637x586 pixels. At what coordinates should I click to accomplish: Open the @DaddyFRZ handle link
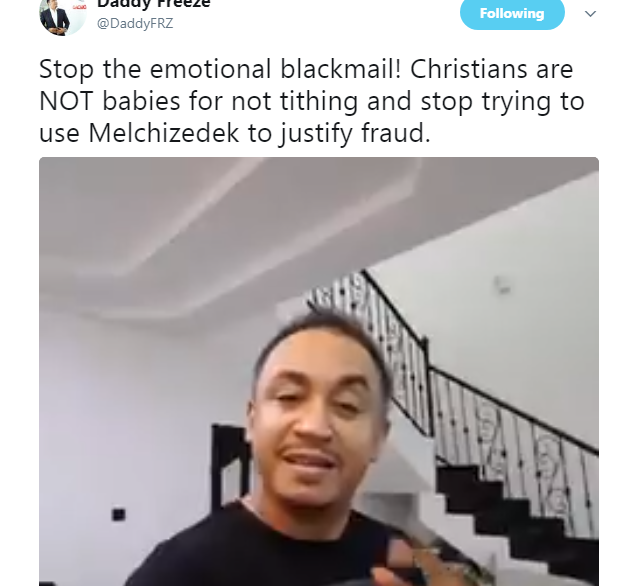pyautogui.click(x=135, y=23)
